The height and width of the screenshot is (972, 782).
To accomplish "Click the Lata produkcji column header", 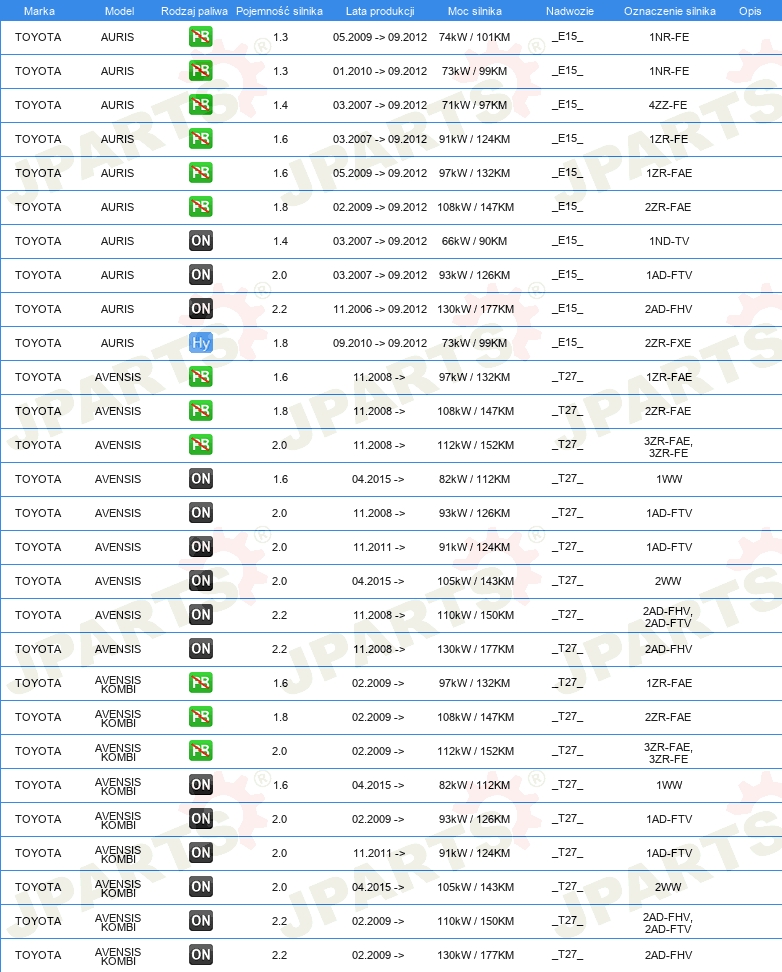I will 380,11.
